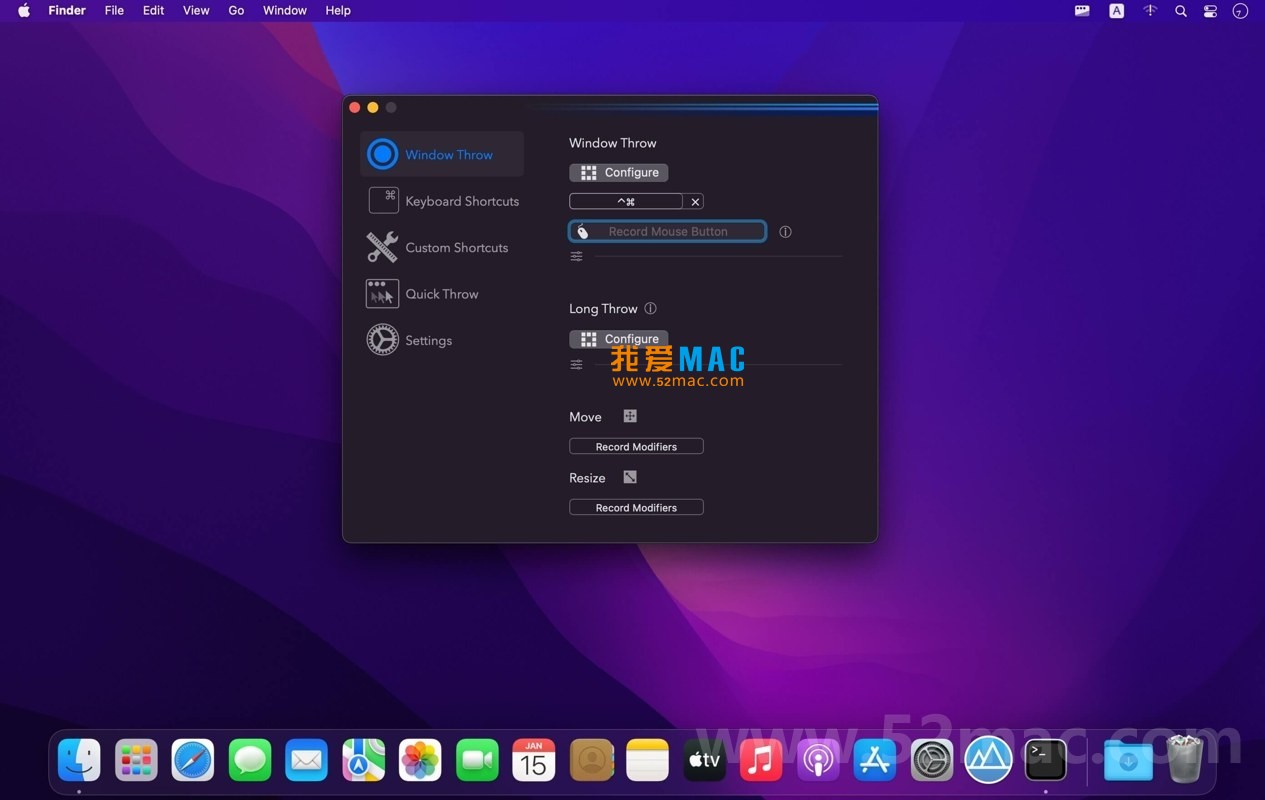Open the Window menu in menu bar
The height and width of the screenshot is (800, 1265).
coord(285,10)
